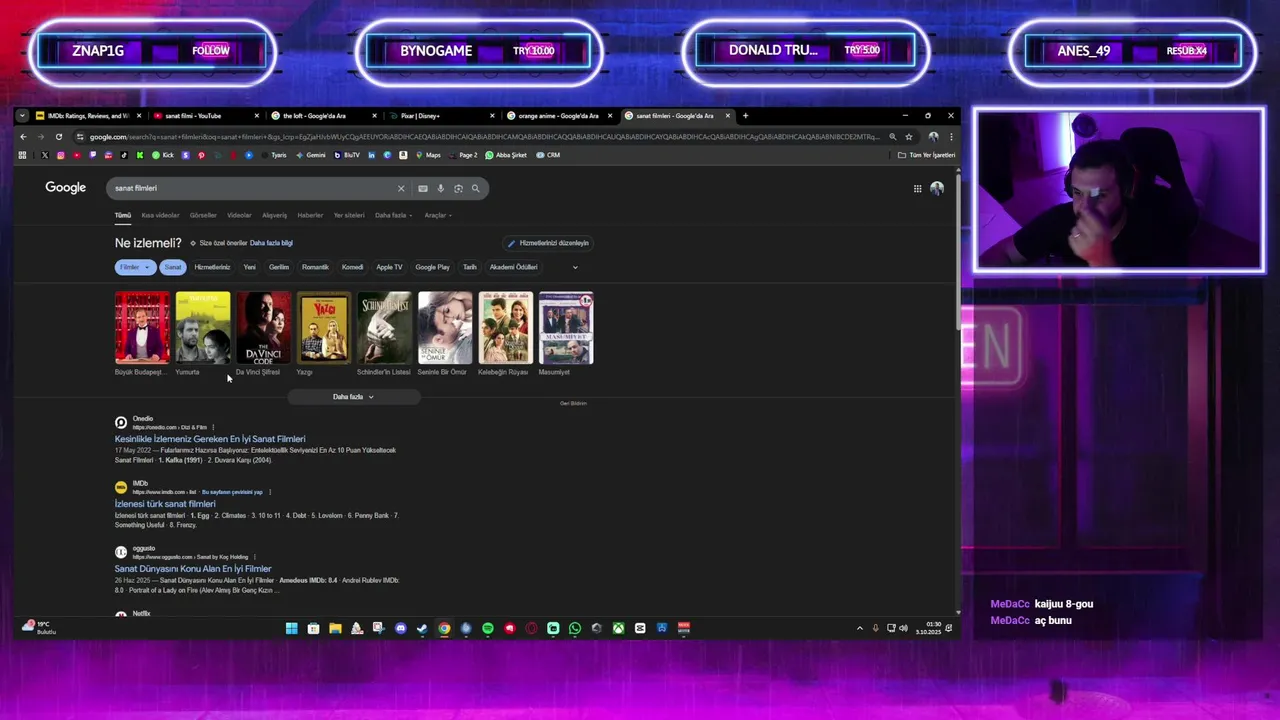The image size is (1280, 720).
Task: Open the Araçlar tools dropdown
Action: tap(438, 215)
